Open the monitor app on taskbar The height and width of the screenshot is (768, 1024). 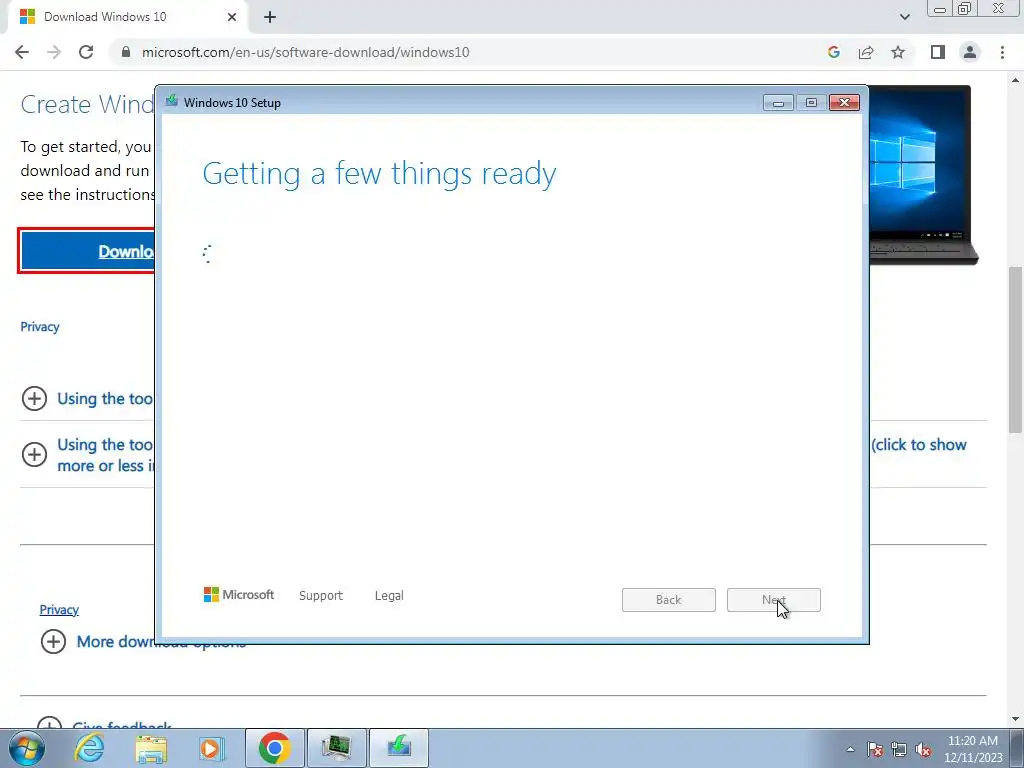(336, 748)
